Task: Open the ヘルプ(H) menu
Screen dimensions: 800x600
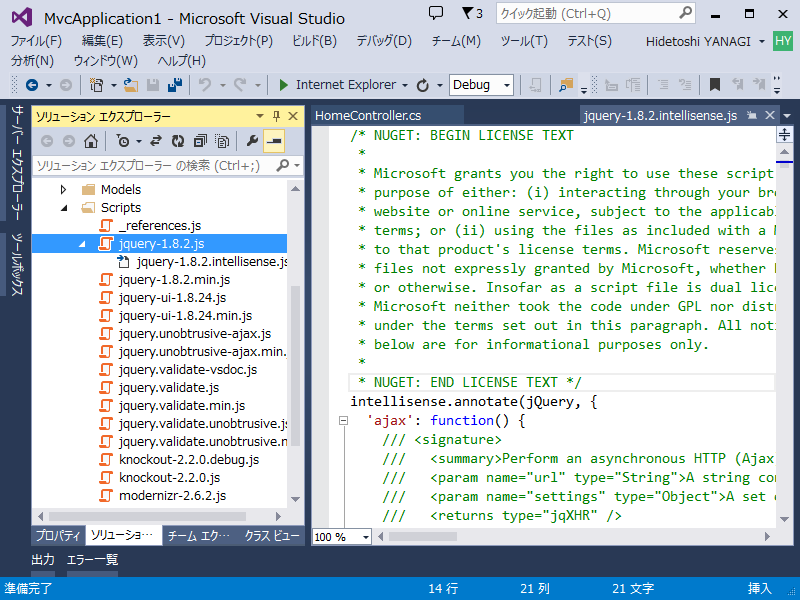Action: click(181, 61)
